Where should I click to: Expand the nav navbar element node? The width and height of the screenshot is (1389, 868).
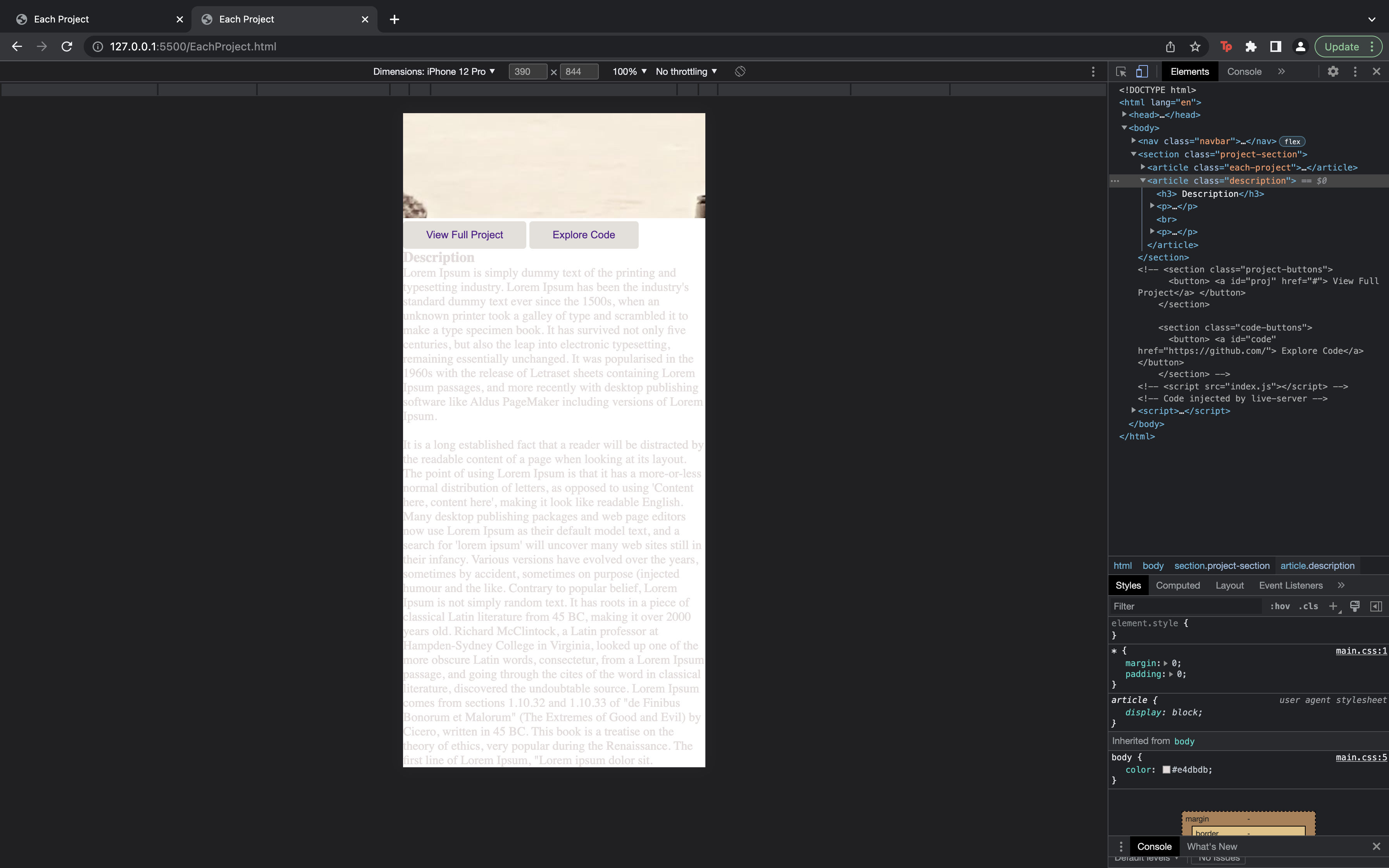(x=1134, y=141)
